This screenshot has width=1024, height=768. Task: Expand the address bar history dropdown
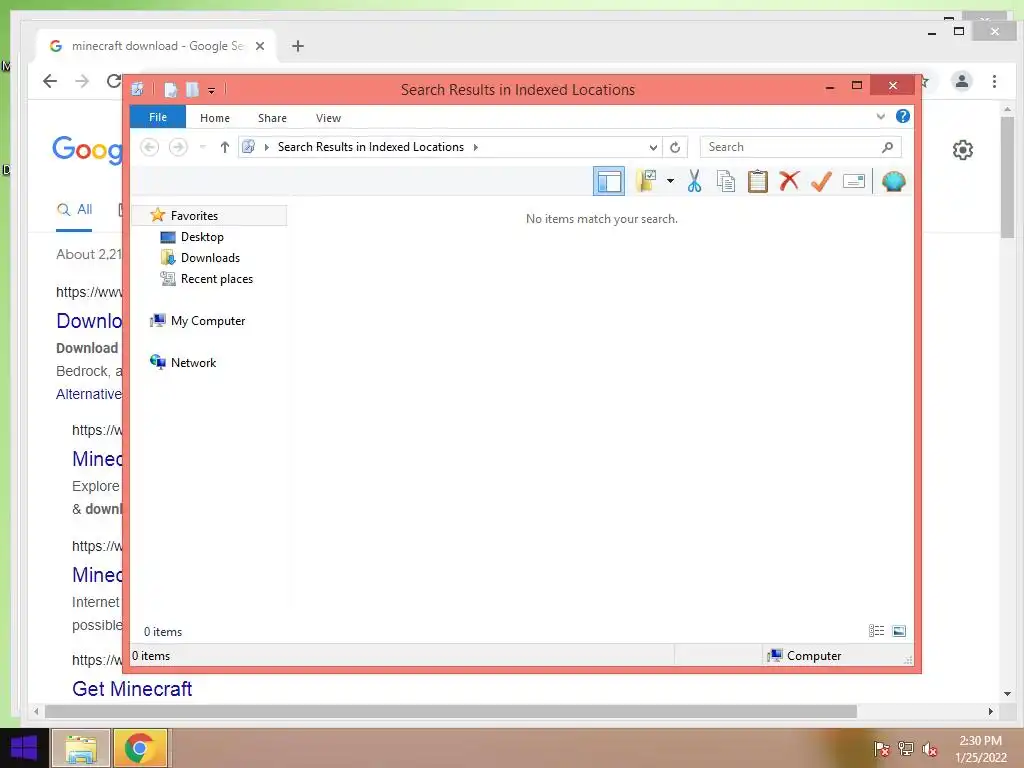[x=652, y=147]
